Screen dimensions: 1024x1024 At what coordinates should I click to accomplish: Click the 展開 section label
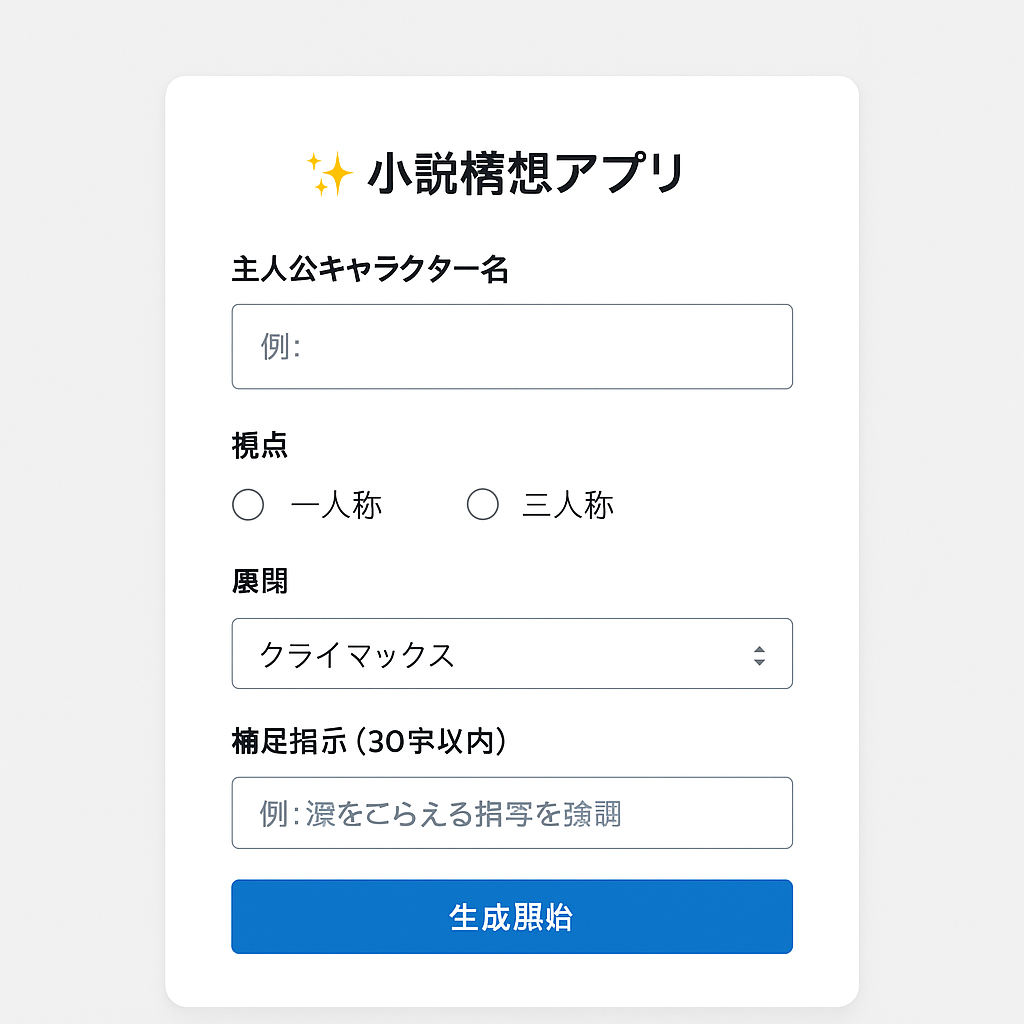click(260, 581)
